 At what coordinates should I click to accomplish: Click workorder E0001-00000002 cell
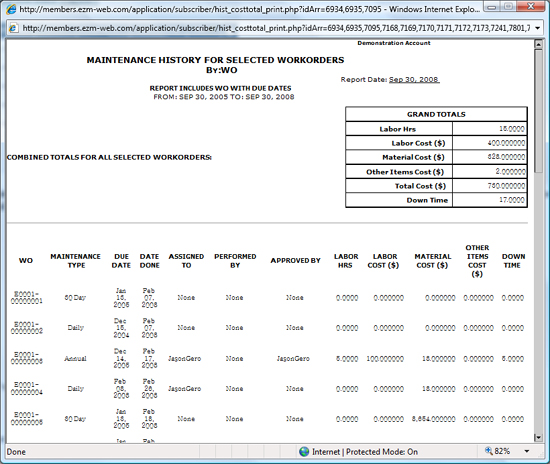click(27, 328)
